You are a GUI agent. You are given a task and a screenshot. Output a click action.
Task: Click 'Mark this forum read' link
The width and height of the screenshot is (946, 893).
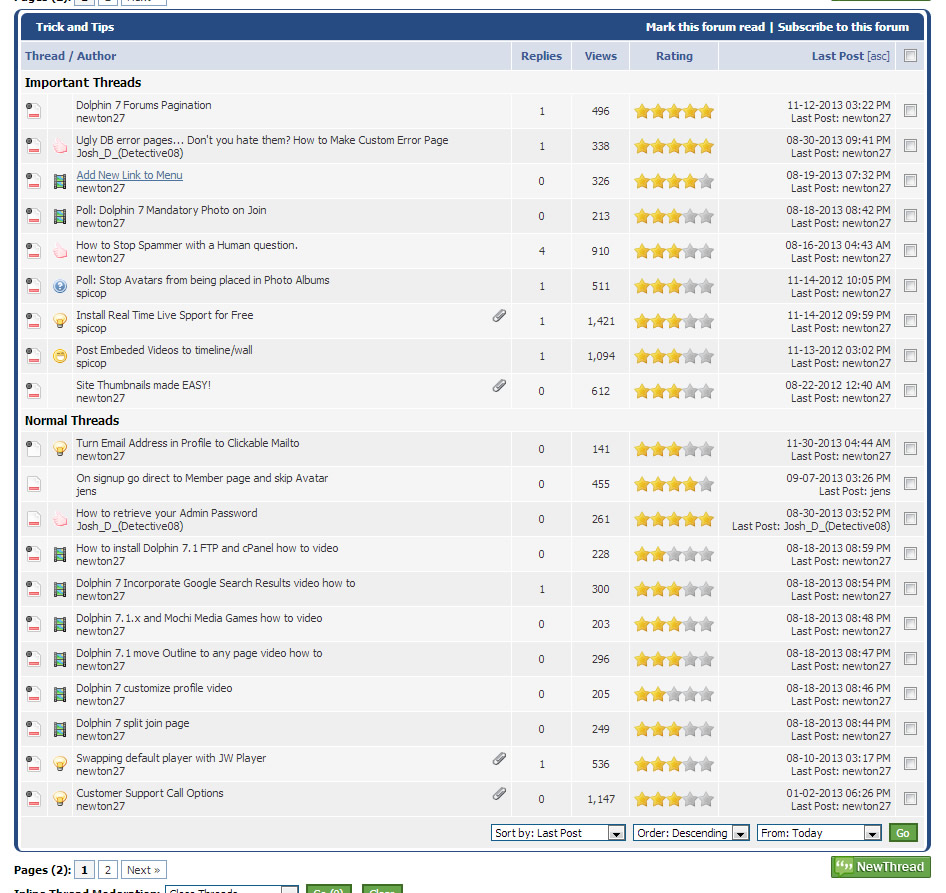tap(705, 27)
